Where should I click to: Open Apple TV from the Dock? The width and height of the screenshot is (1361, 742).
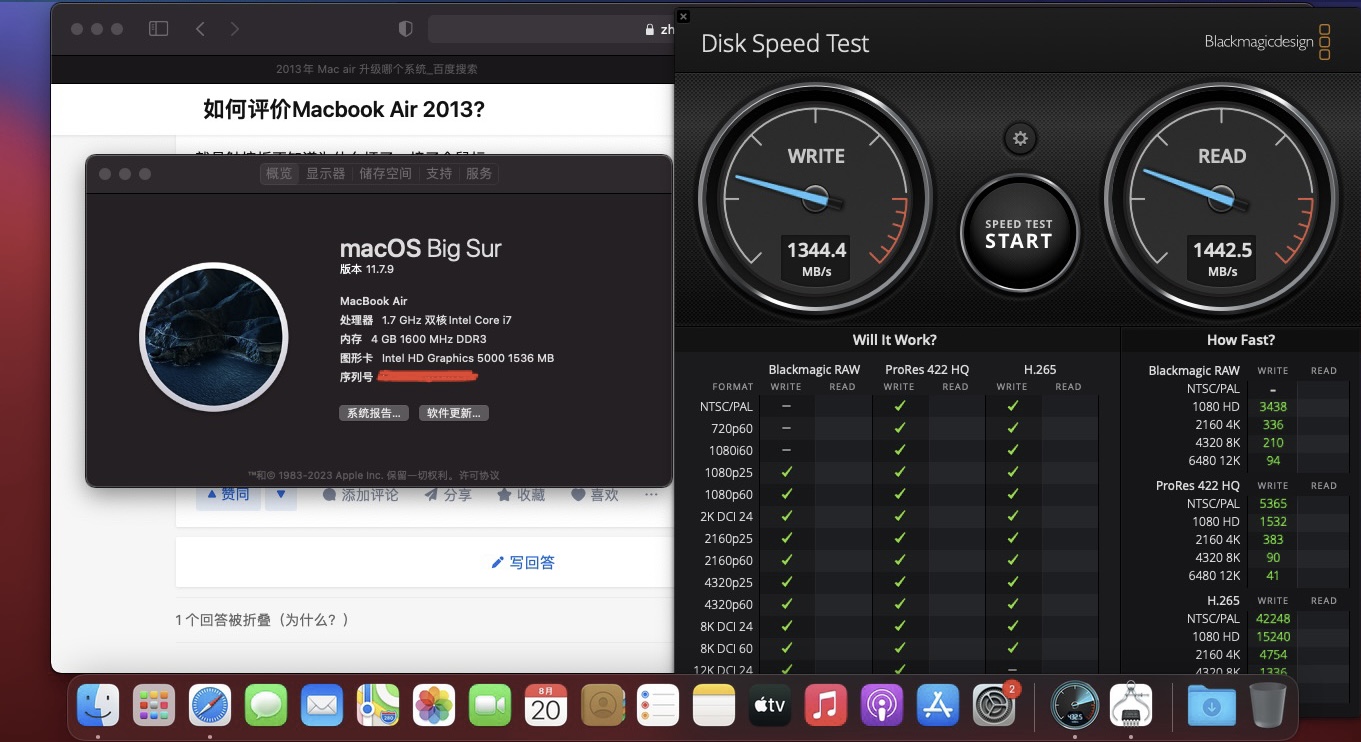click(x=770, y=706)
